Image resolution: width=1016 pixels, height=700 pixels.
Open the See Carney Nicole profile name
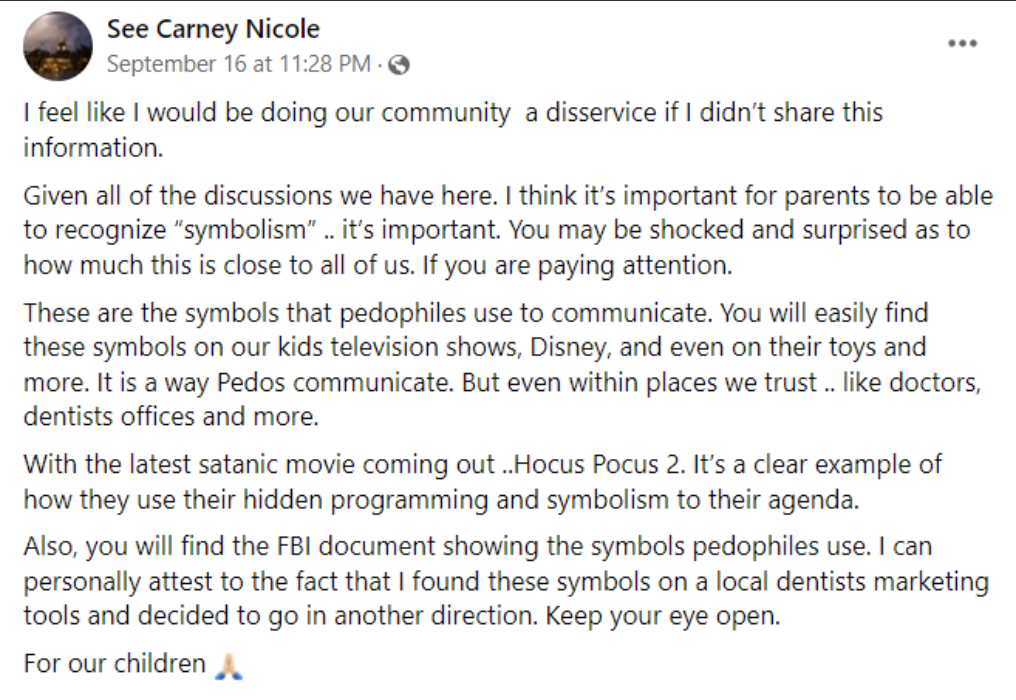(213, 29)
